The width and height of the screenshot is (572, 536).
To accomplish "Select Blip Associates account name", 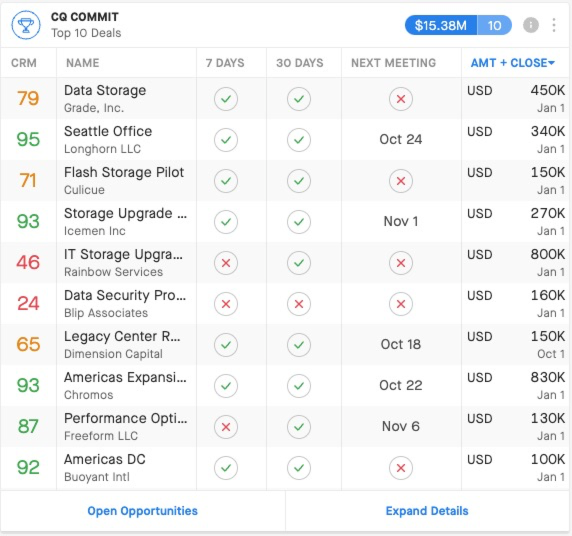I will [106, 313].
